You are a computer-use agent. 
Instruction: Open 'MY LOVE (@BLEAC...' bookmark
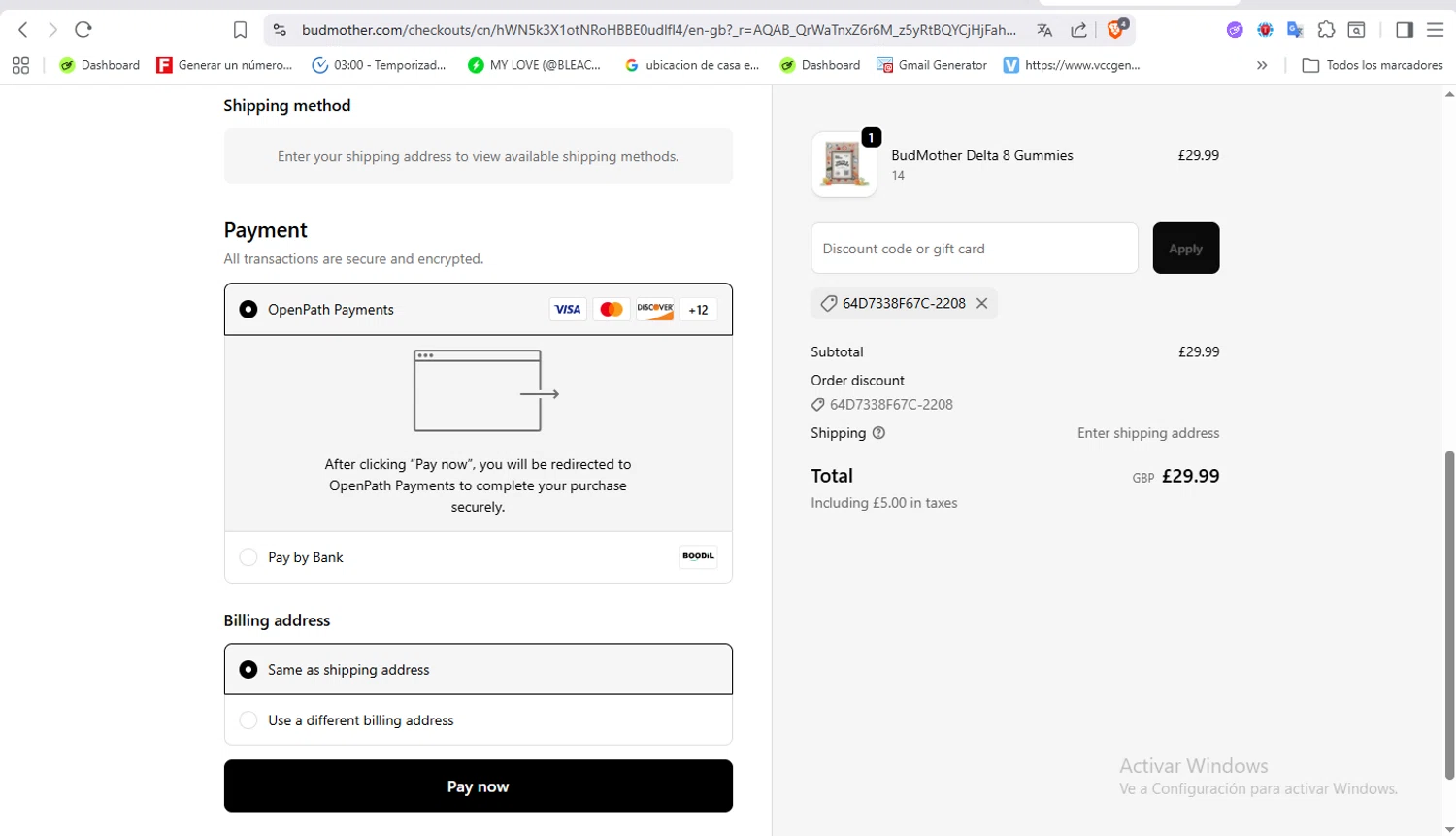(534, 65)
